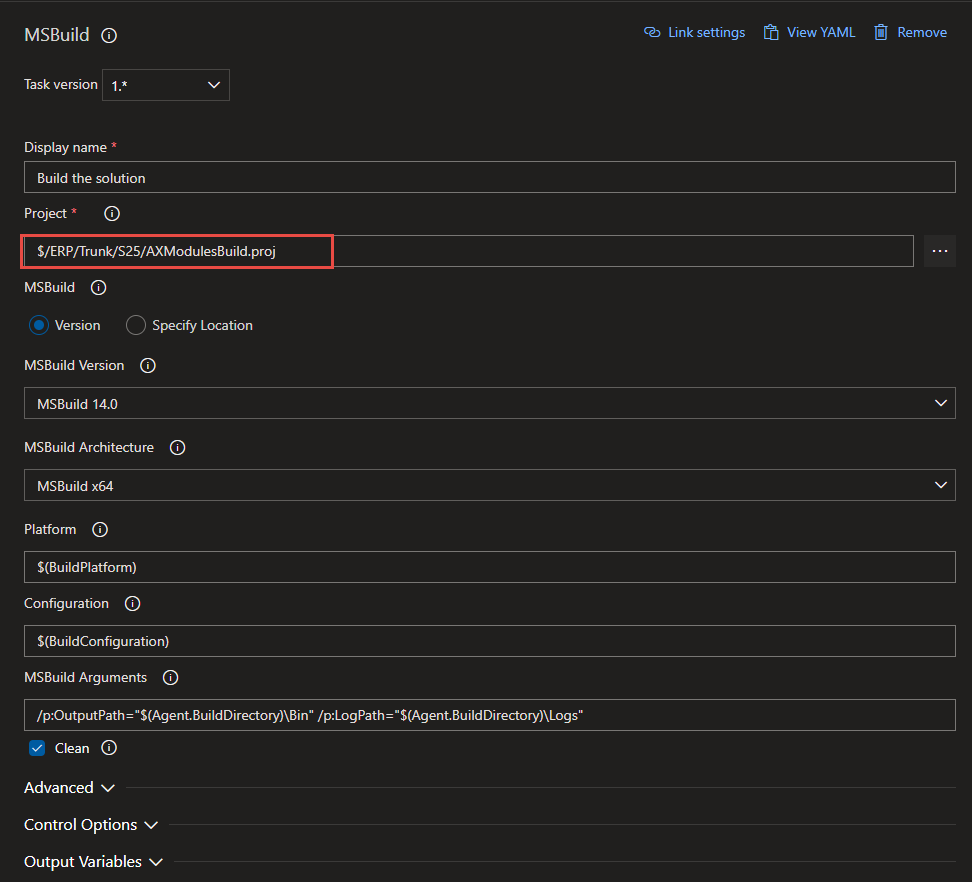
Task: Open the MSBuild Version dropdown showing 14.0
Action: [x=490, y=404]
